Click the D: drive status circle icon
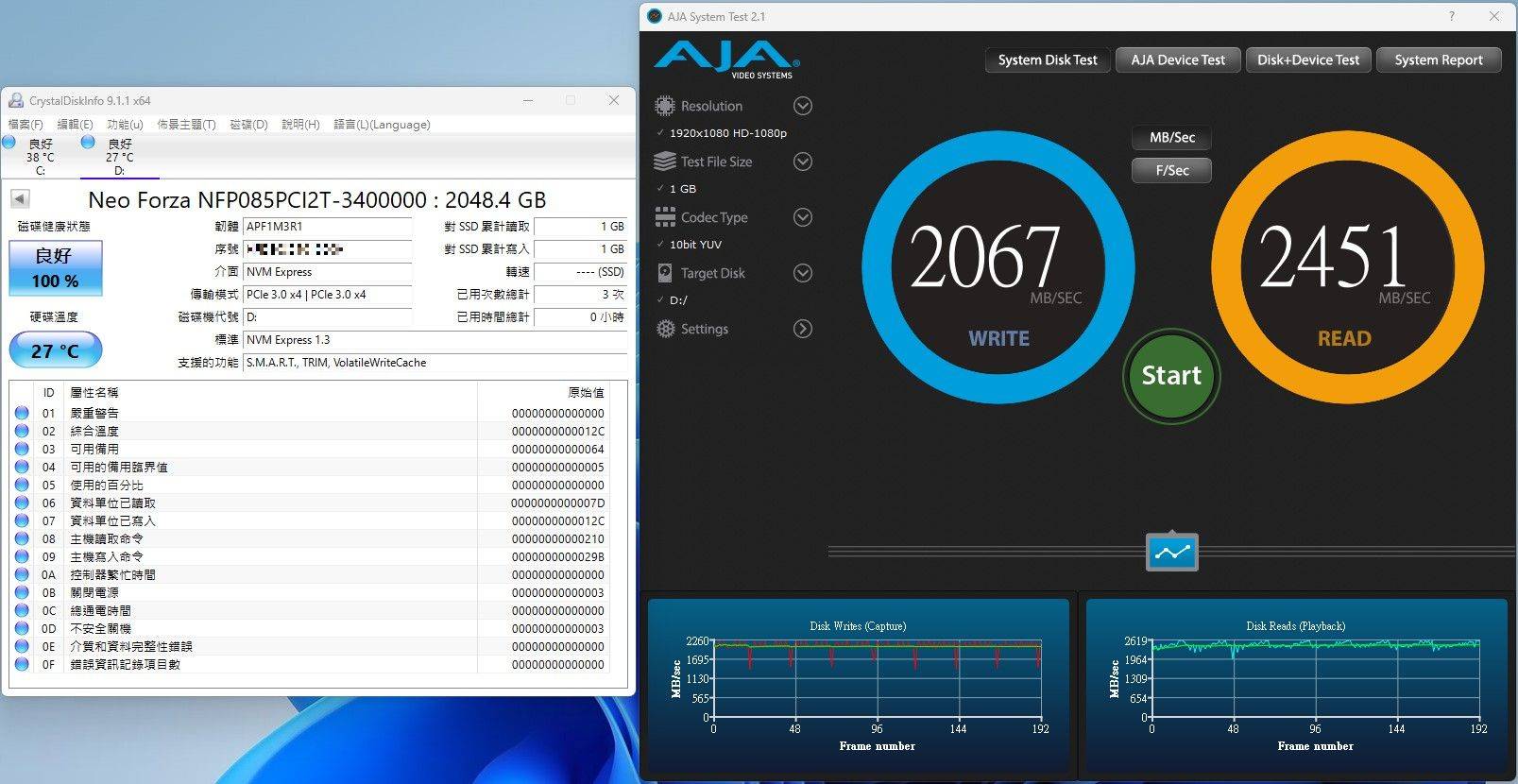This screenshot has width=1518, height=784. coord(88,142)
